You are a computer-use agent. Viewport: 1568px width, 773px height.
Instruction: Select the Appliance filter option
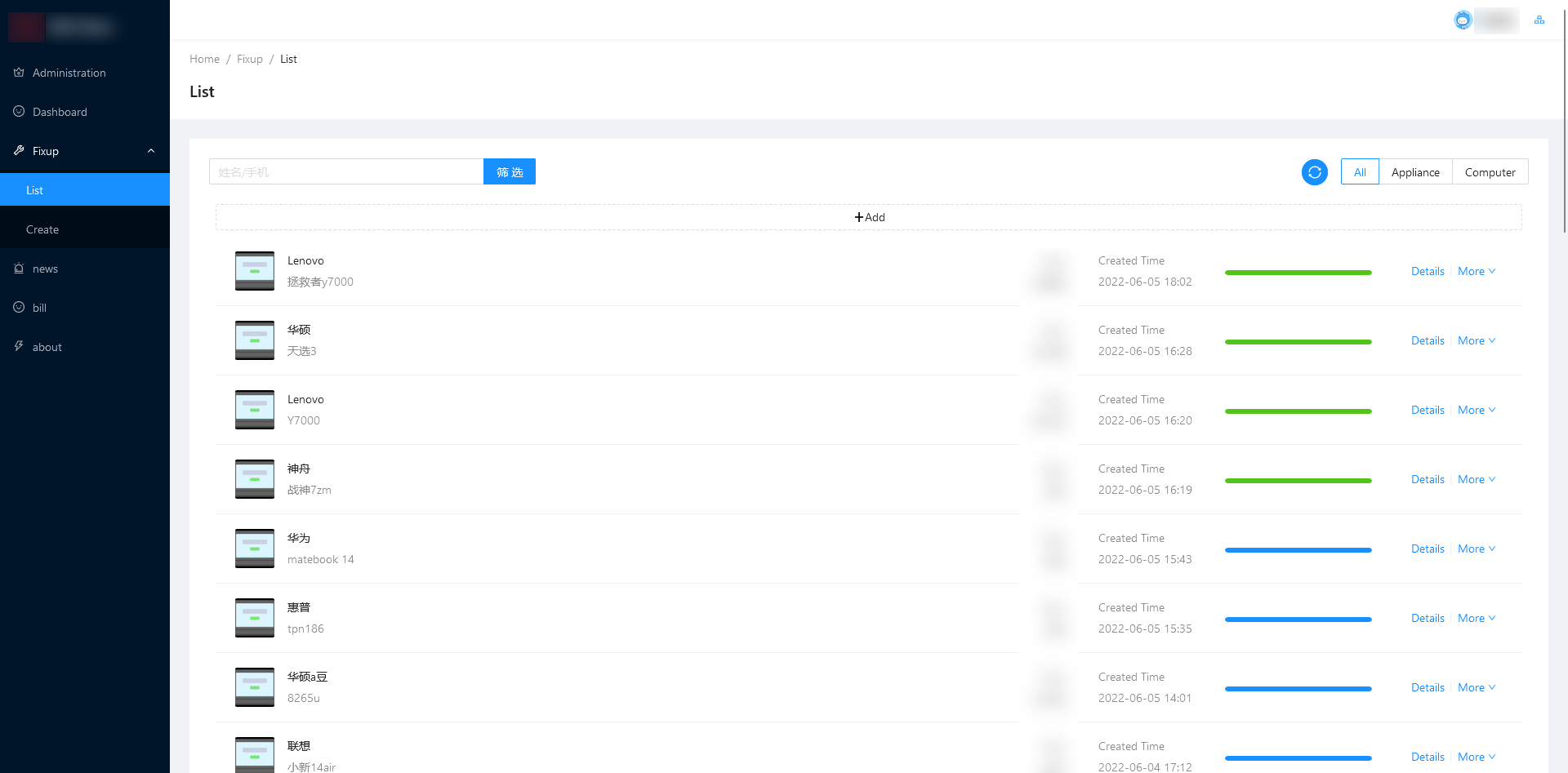point(1415,172)
